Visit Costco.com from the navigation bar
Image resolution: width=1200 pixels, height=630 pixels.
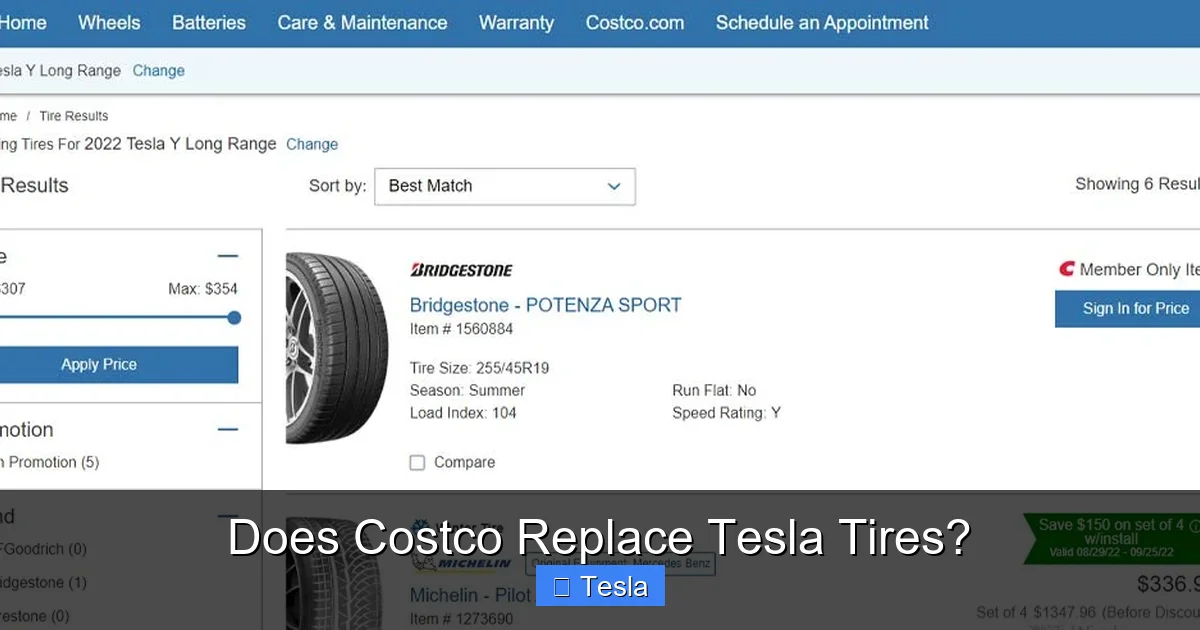tap(634, 22)
